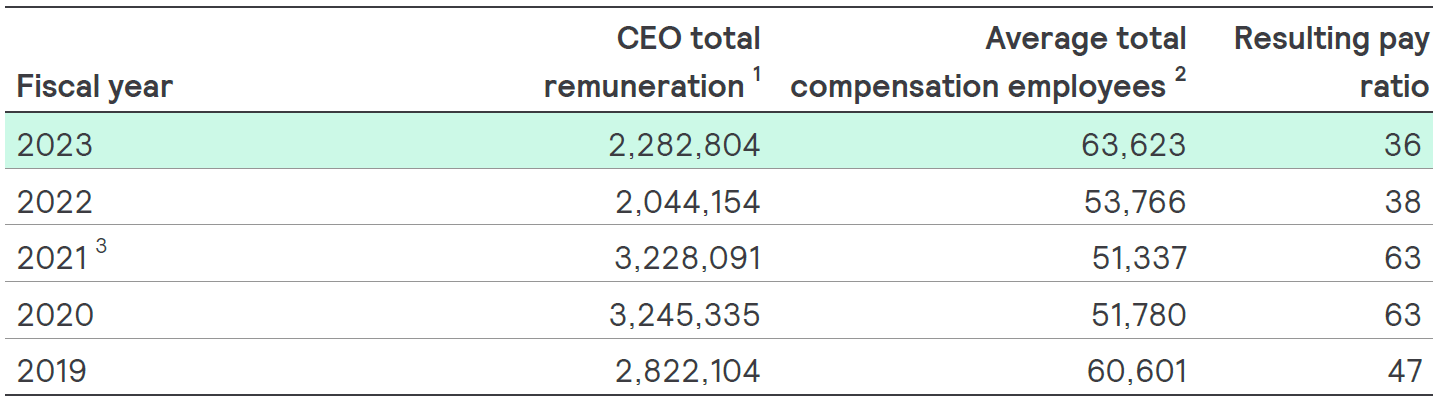The width and height of the screenshot is (1438, 398).
Task: Click pay ratio 36 in highlighted row
Action: 1404,145
